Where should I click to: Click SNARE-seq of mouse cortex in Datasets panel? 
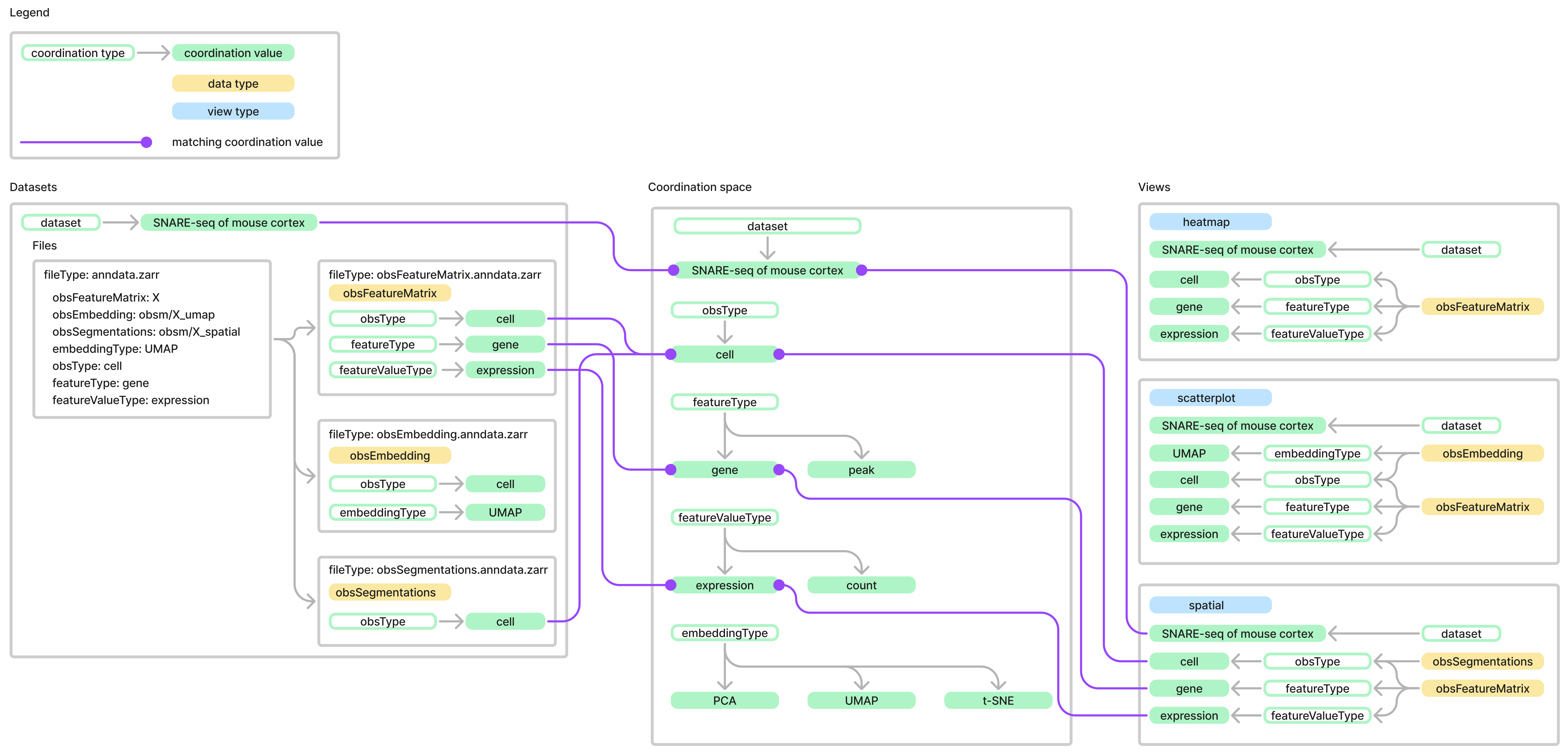coord(228,223)
